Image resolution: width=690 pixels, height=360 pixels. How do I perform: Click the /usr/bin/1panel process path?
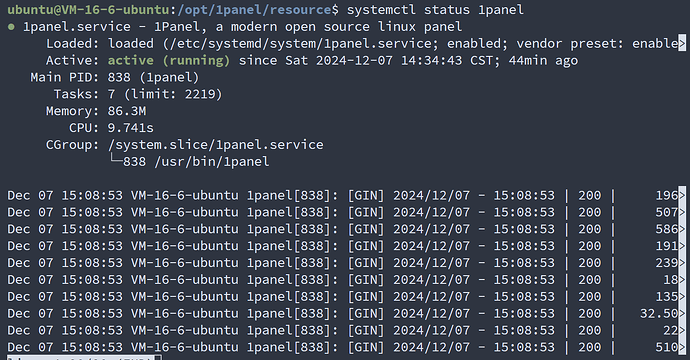(212, 162)
